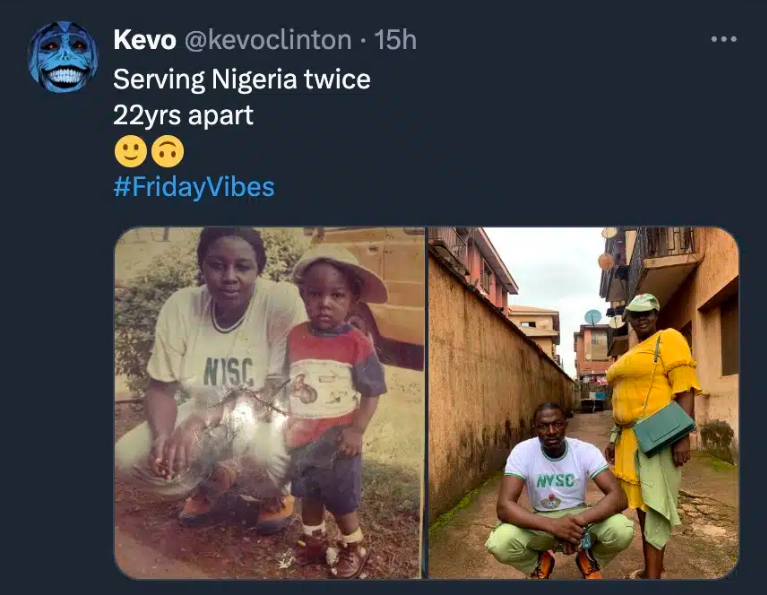Open Kevo's blue mask profile avatar
This screenshot has height=595, width=767.
pyautogui.click(x=64, y=57)
